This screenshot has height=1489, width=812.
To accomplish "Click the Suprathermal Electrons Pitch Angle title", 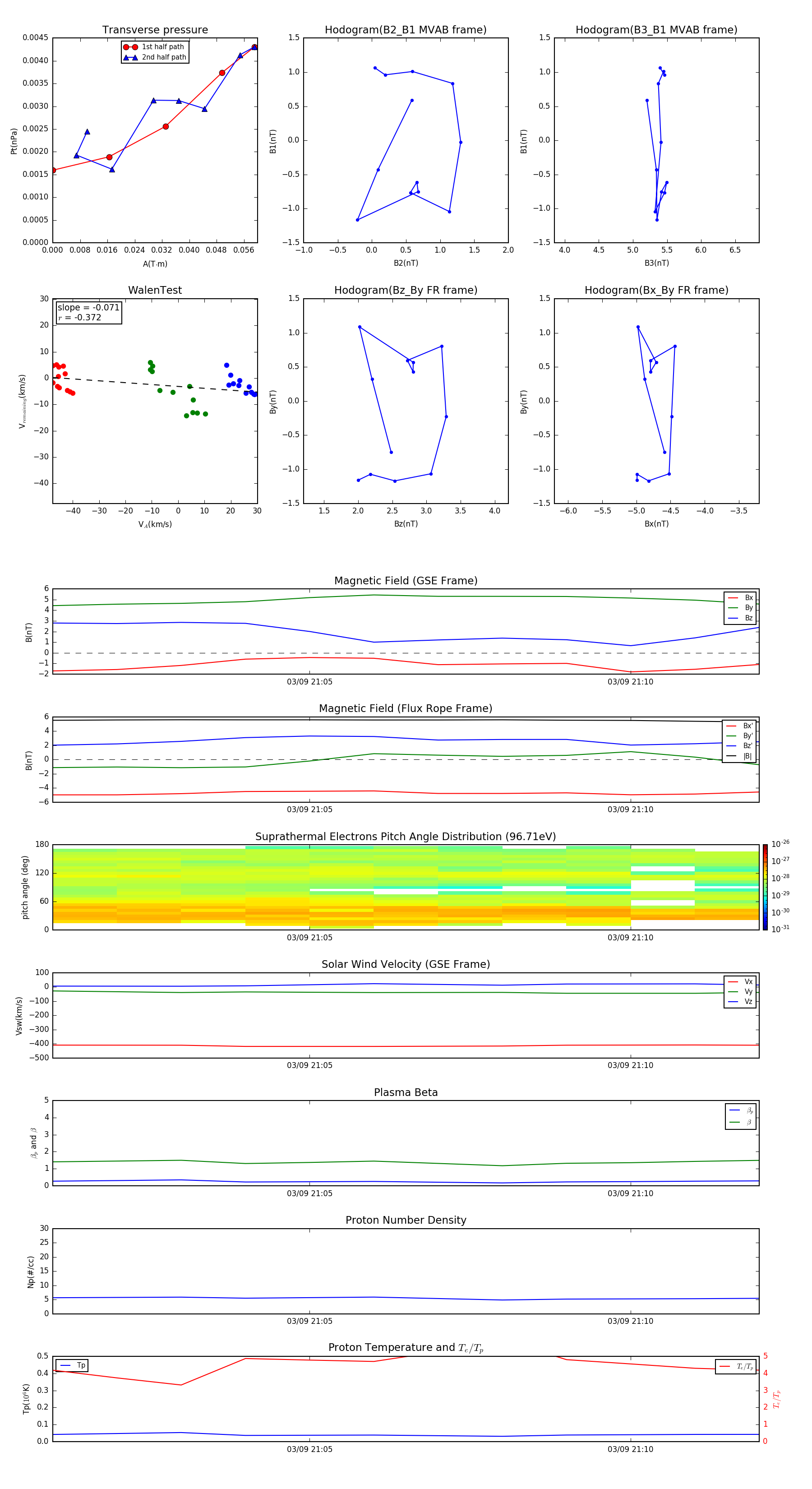I will pyautogui.click(x=406, y=837).
